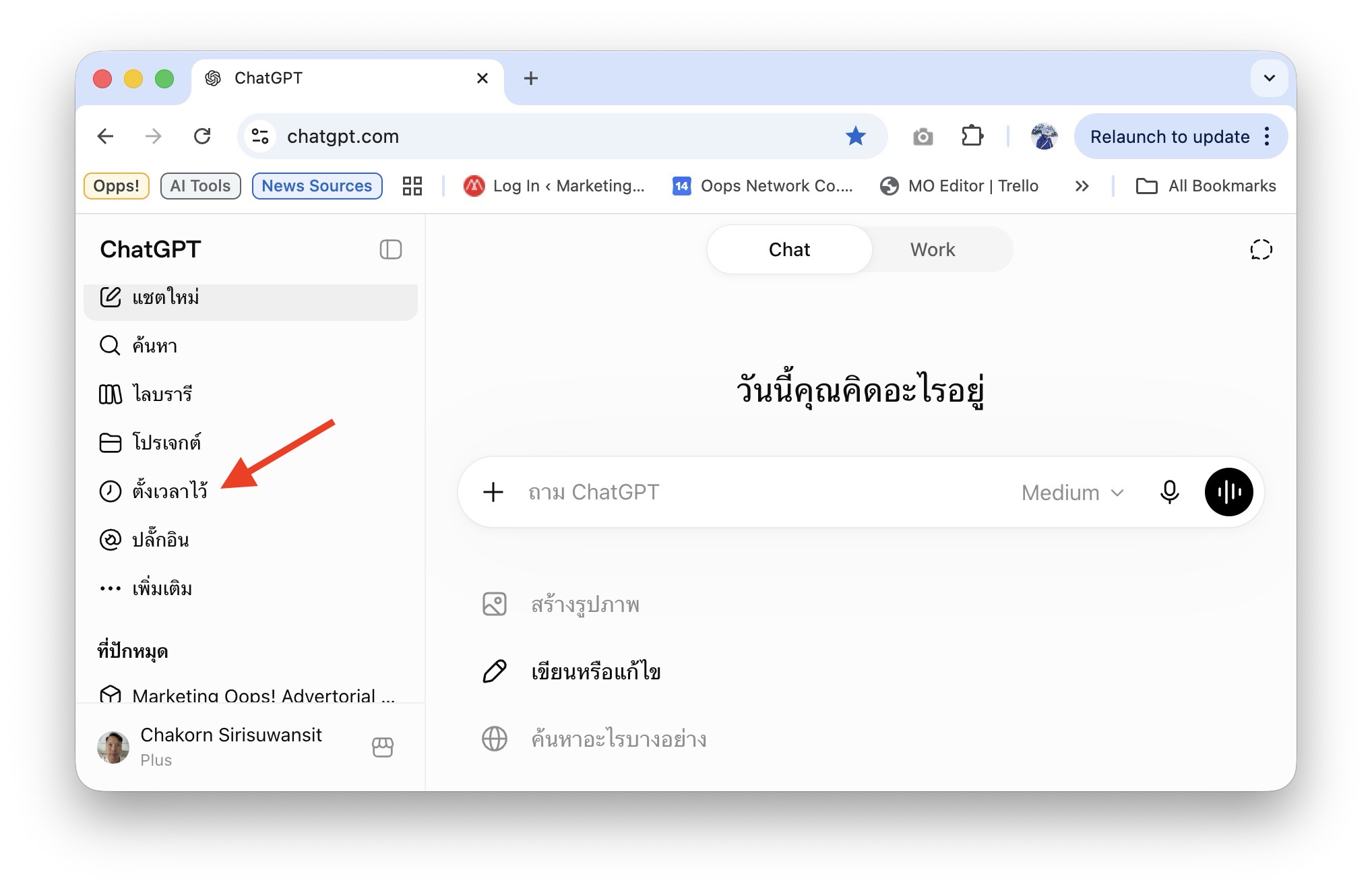Click the icon beside Chakorn Sirisuwansit's name
This screenshot has height=891, width=1372.
coord(383,747)
